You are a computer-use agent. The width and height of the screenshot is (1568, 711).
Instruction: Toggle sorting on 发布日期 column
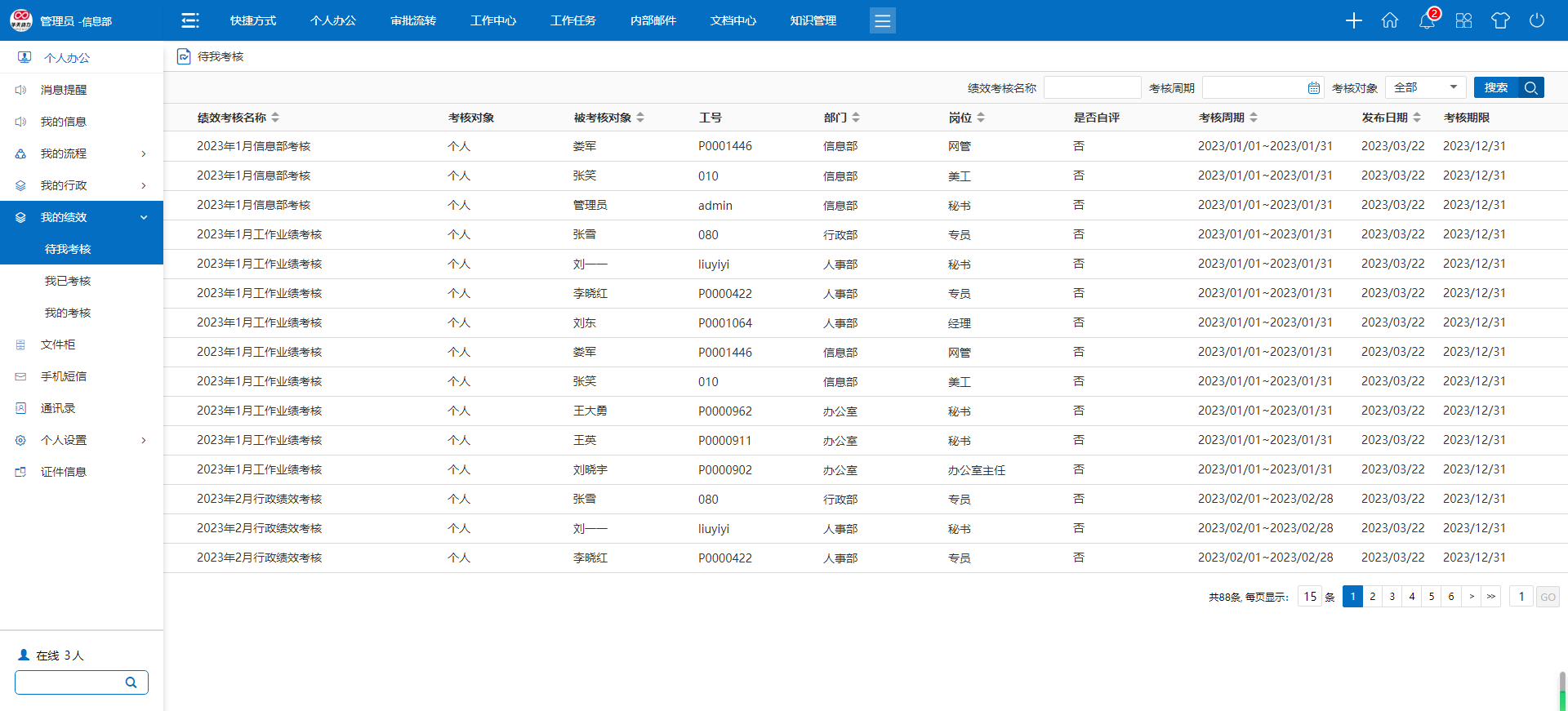[x=1417, y=118]
